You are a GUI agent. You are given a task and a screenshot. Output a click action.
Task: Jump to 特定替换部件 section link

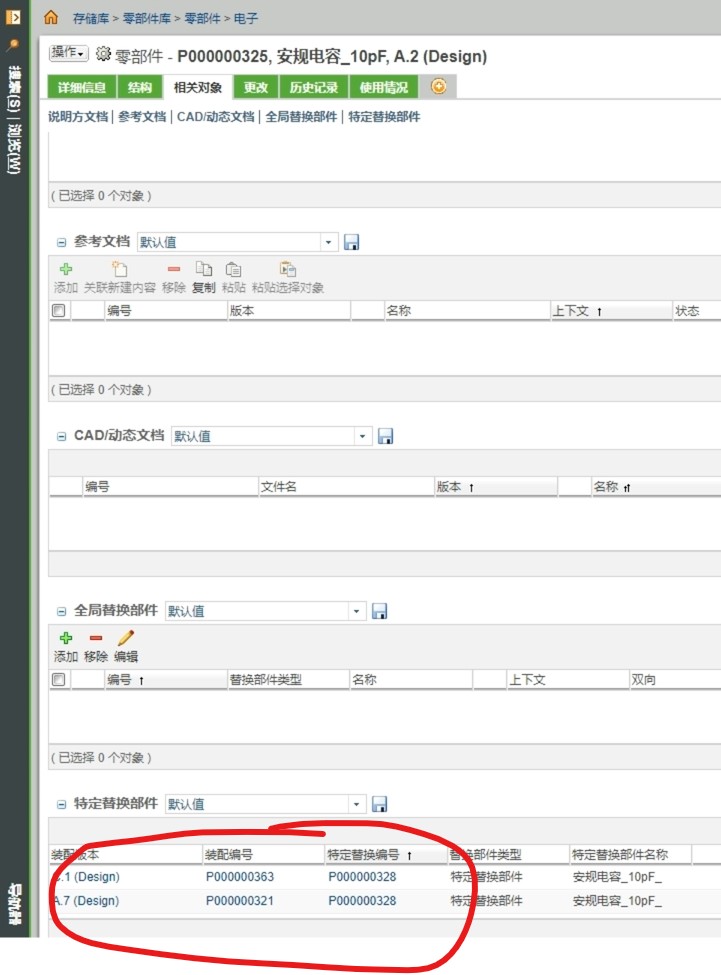[x=384, y=116]
